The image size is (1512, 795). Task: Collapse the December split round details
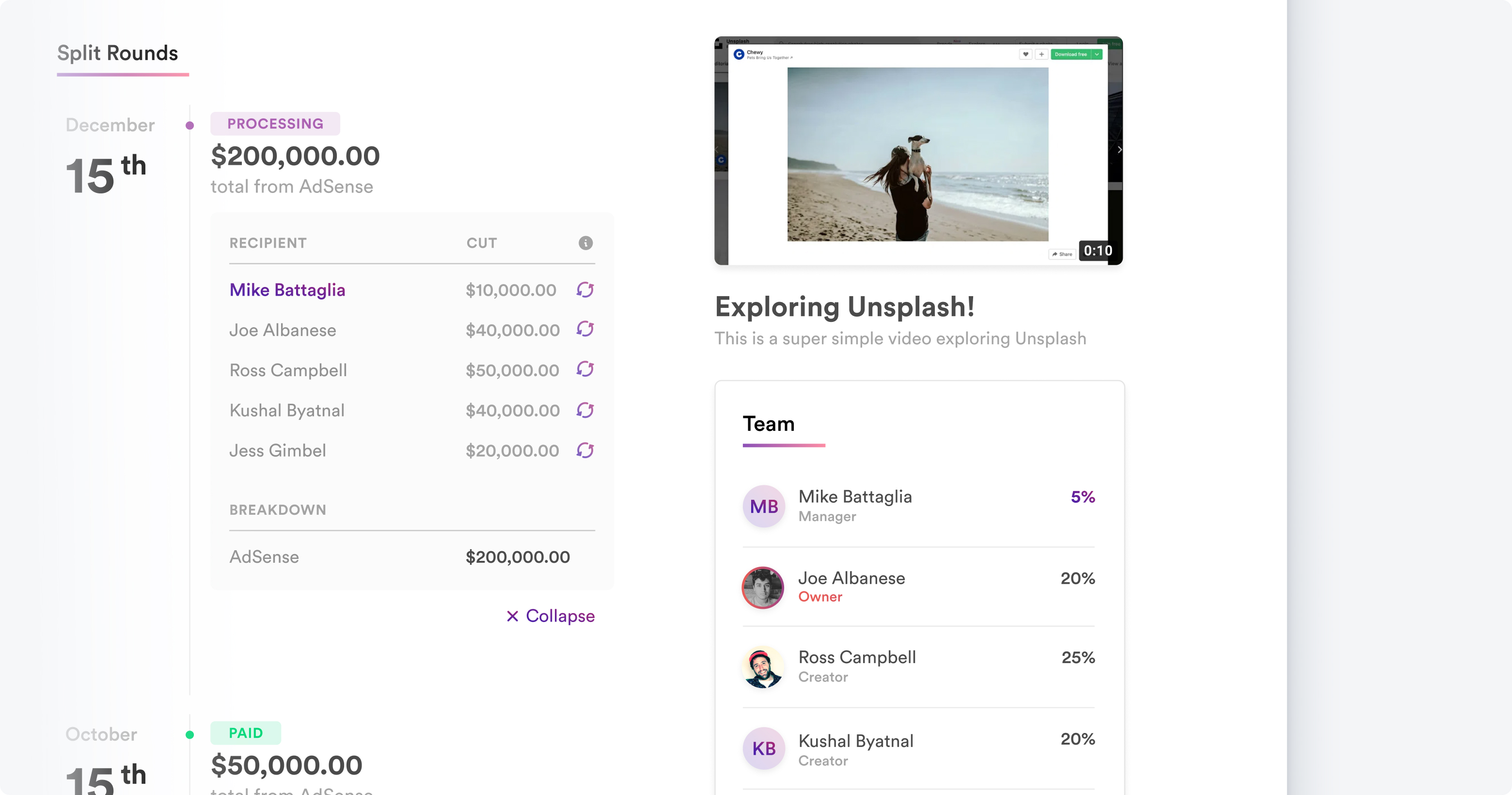[x=551, y=616]
